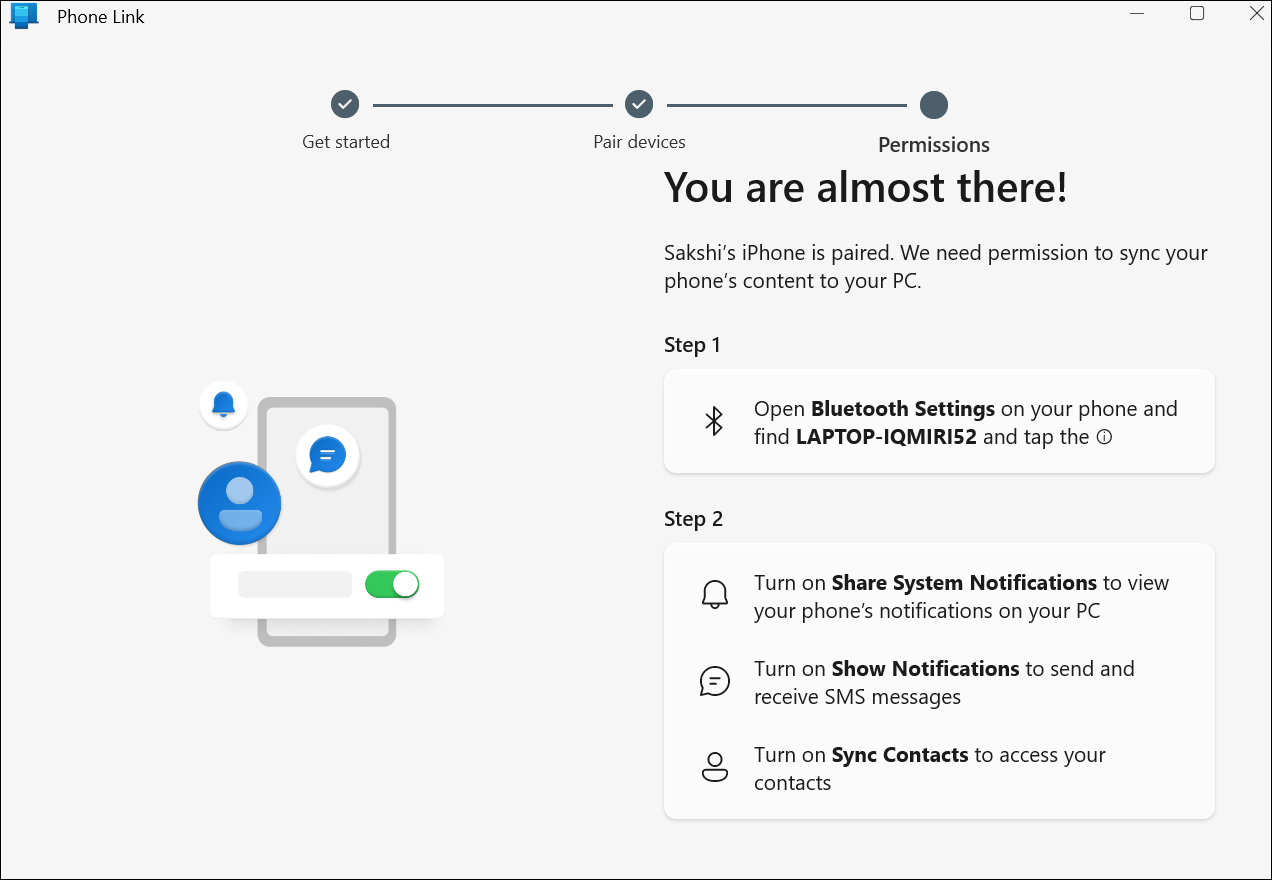Click the blue message bubble in the illustration

(327, 456)
